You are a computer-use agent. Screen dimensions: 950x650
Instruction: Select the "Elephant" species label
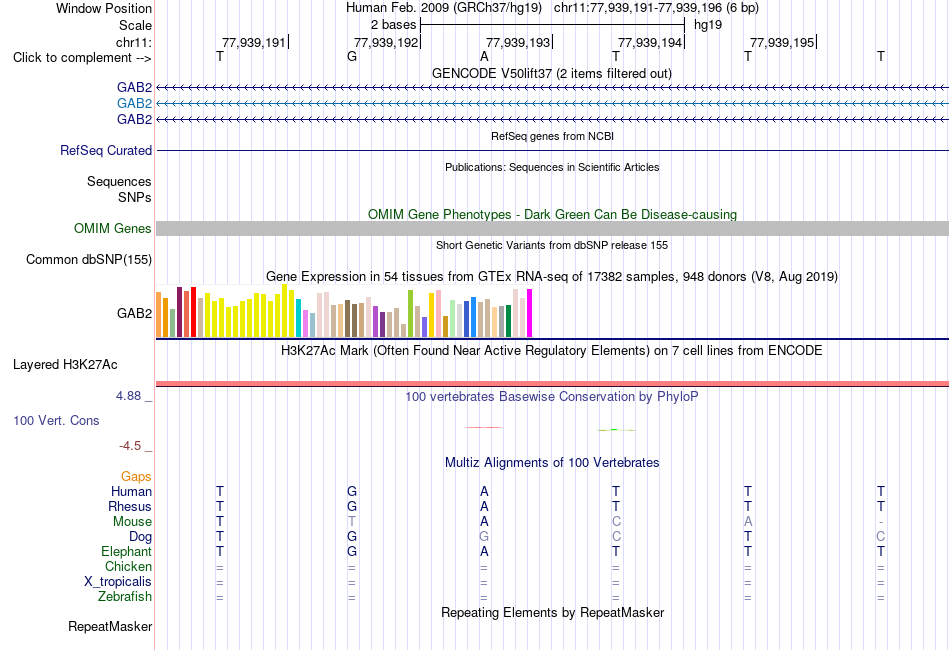pyautogui.click(x=126, y=551)
